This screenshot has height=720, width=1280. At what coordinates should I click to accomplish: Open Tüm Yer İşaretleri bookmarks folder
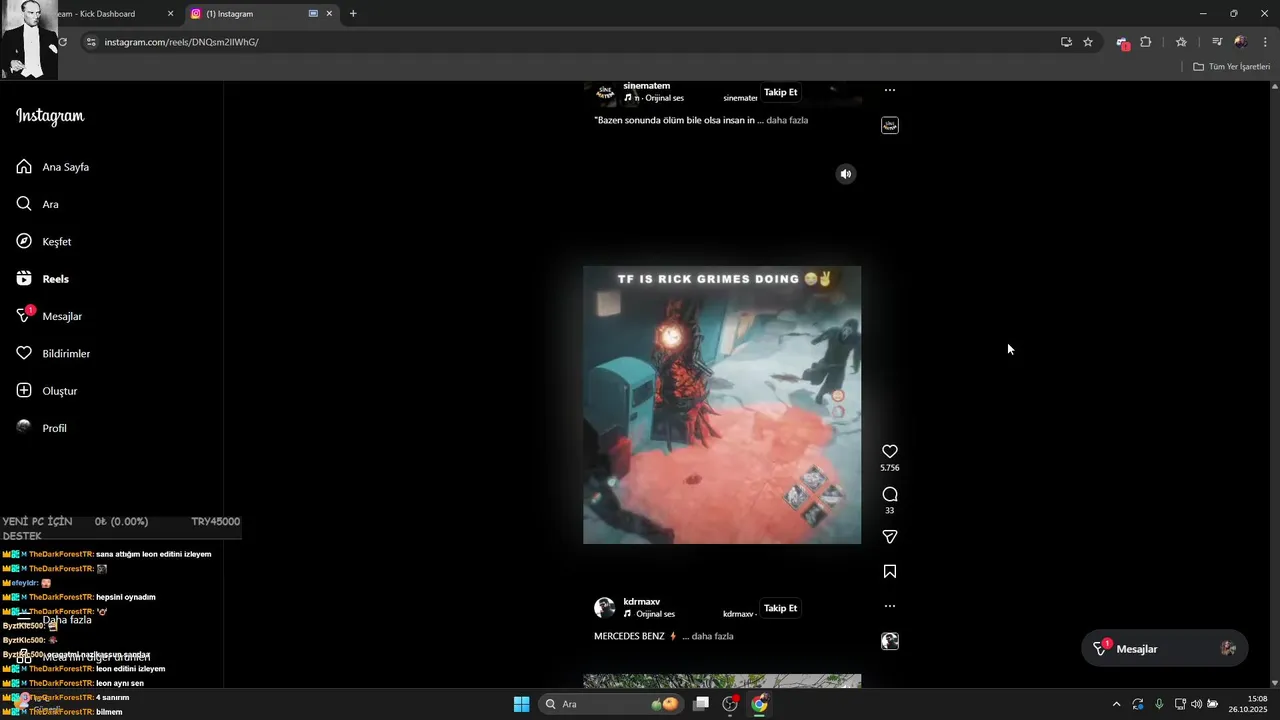coord(1232,67)
